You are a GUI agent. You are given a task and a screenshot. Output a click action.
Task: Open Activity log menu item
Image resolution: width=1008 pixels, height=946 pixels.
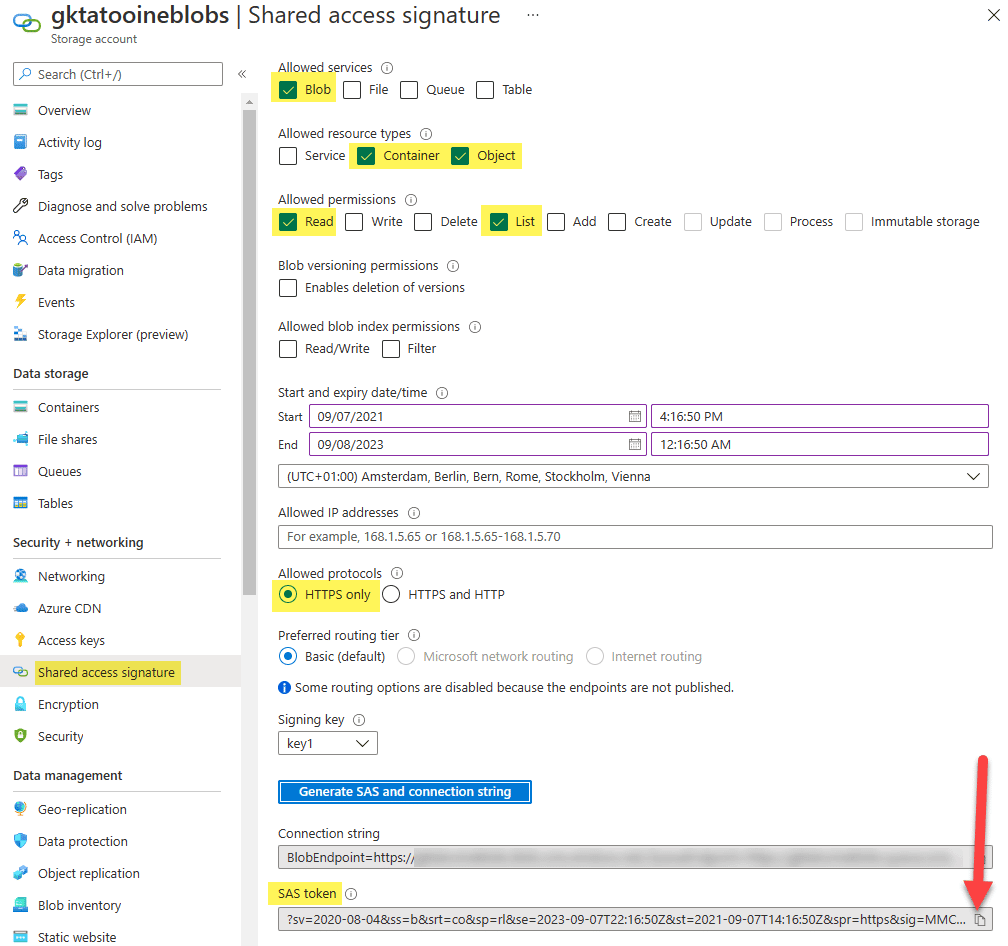(x=69, y=143)
